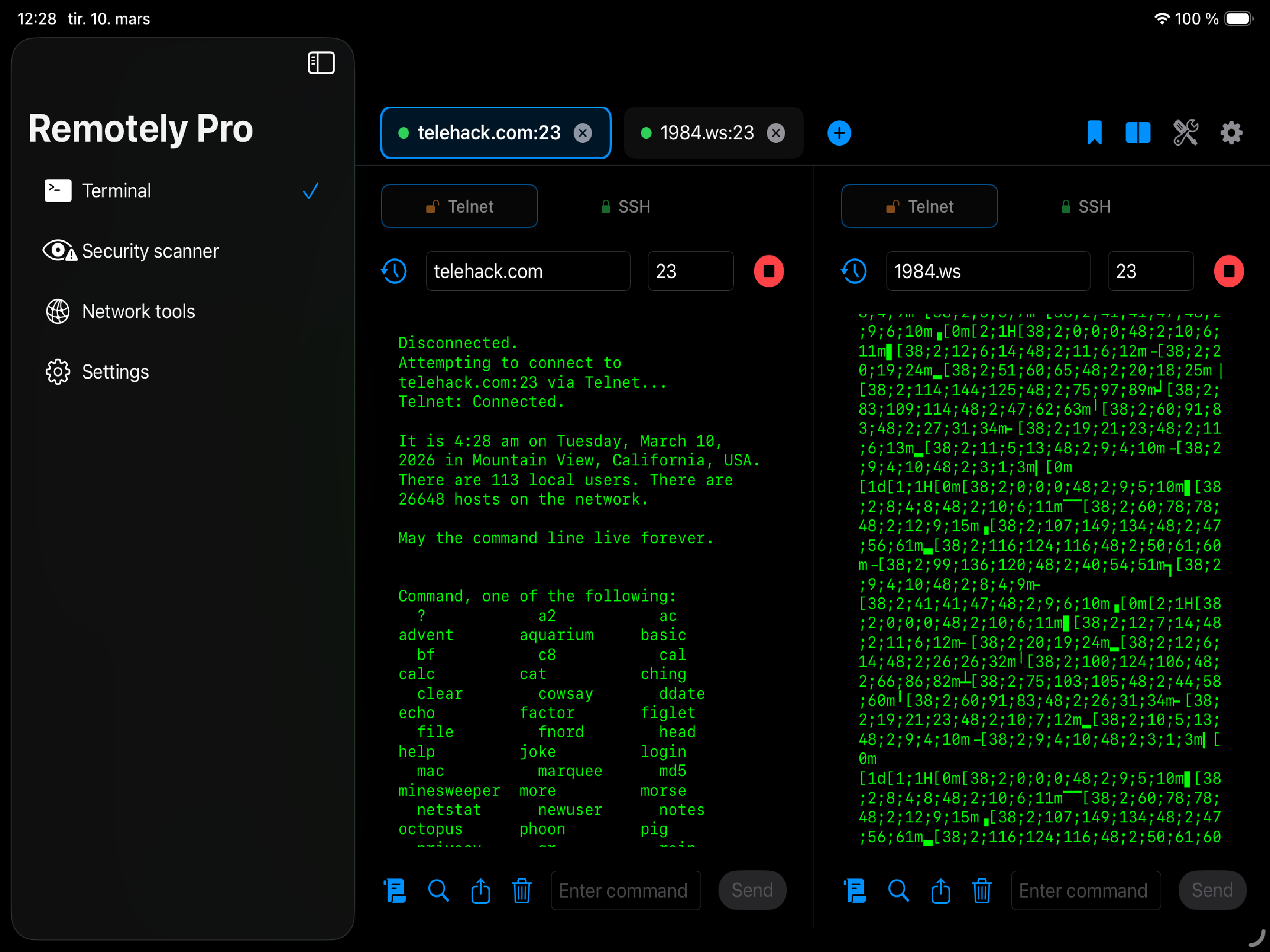
Task: Open connection history for the 1984.ws pane
Action: pyautogui.click(x=854, y=271)
